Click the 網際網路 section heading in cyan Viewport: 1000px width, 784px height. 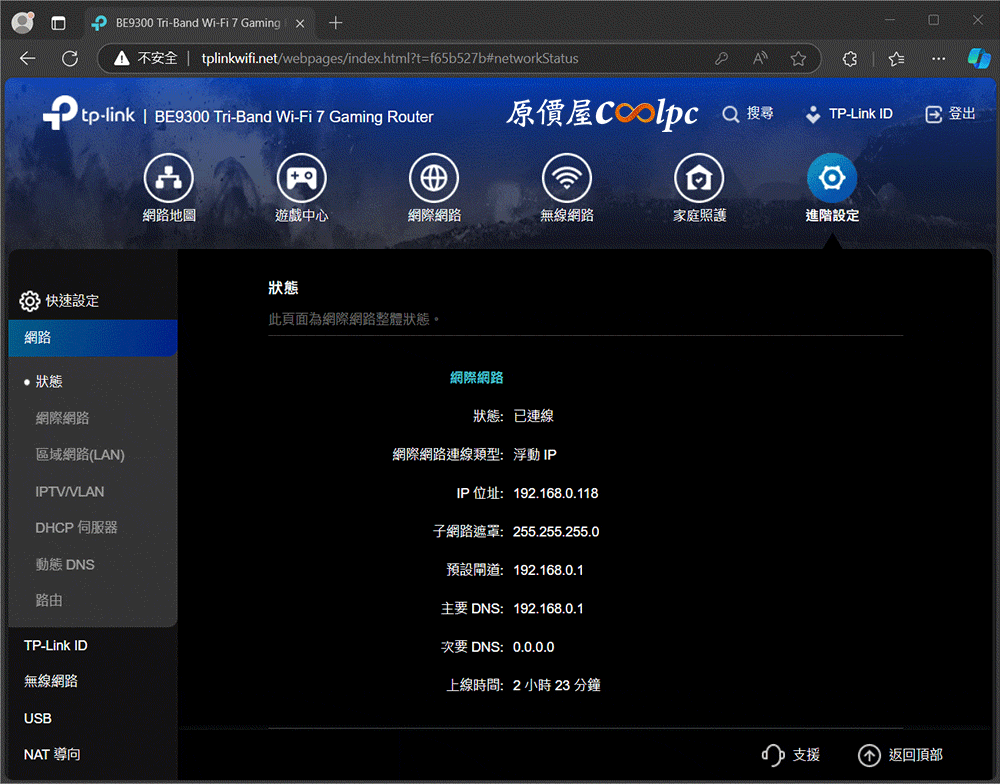point(476,378)
